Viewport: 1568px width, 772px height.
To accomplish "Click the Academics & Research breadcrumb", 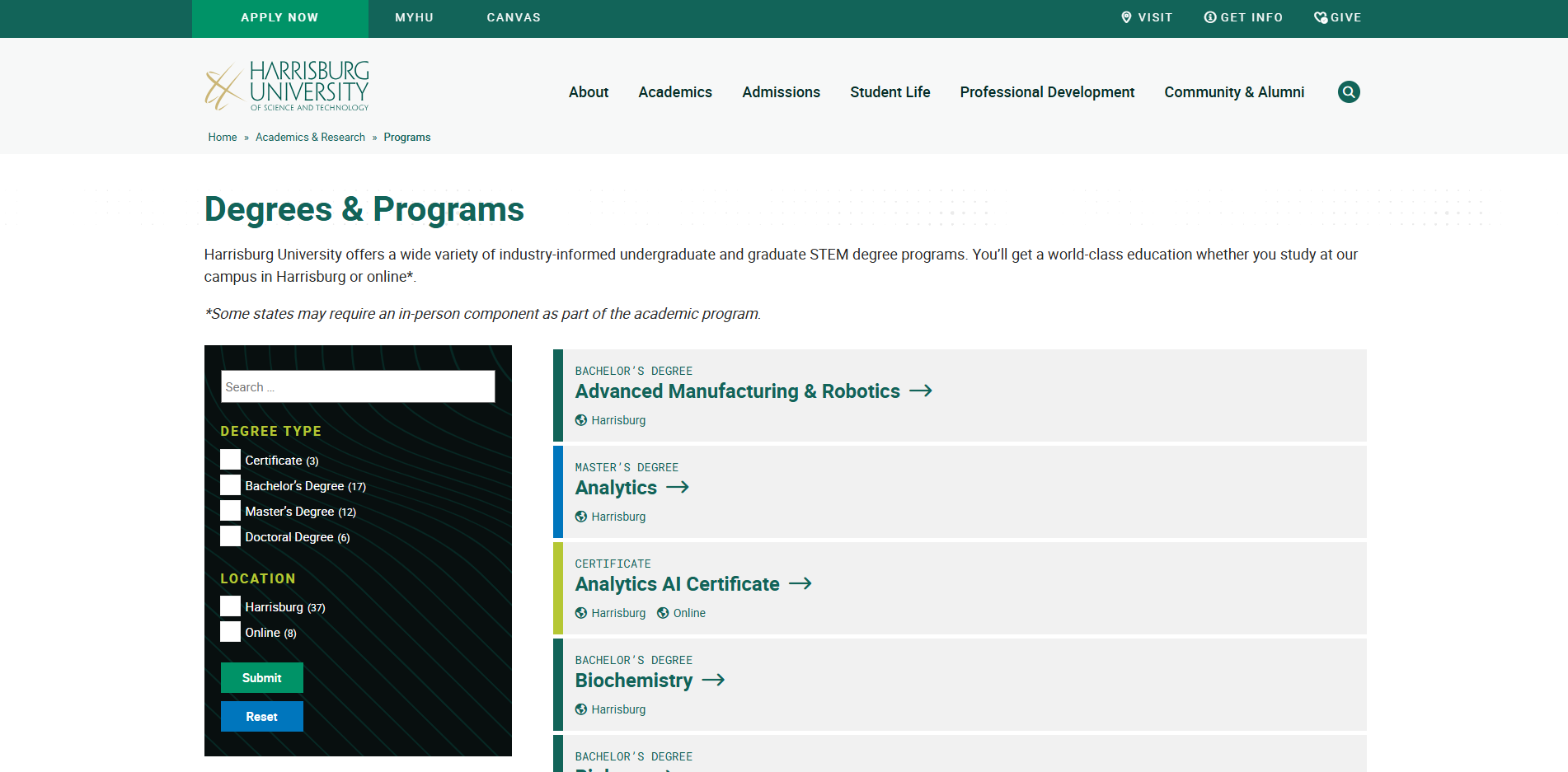I will [x=310, y=138].
